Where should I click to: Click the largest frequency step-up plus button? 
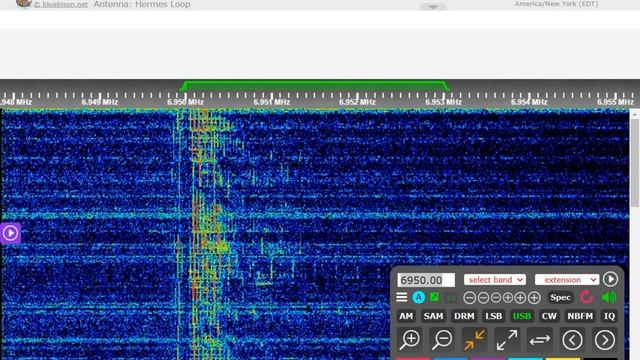534,298
